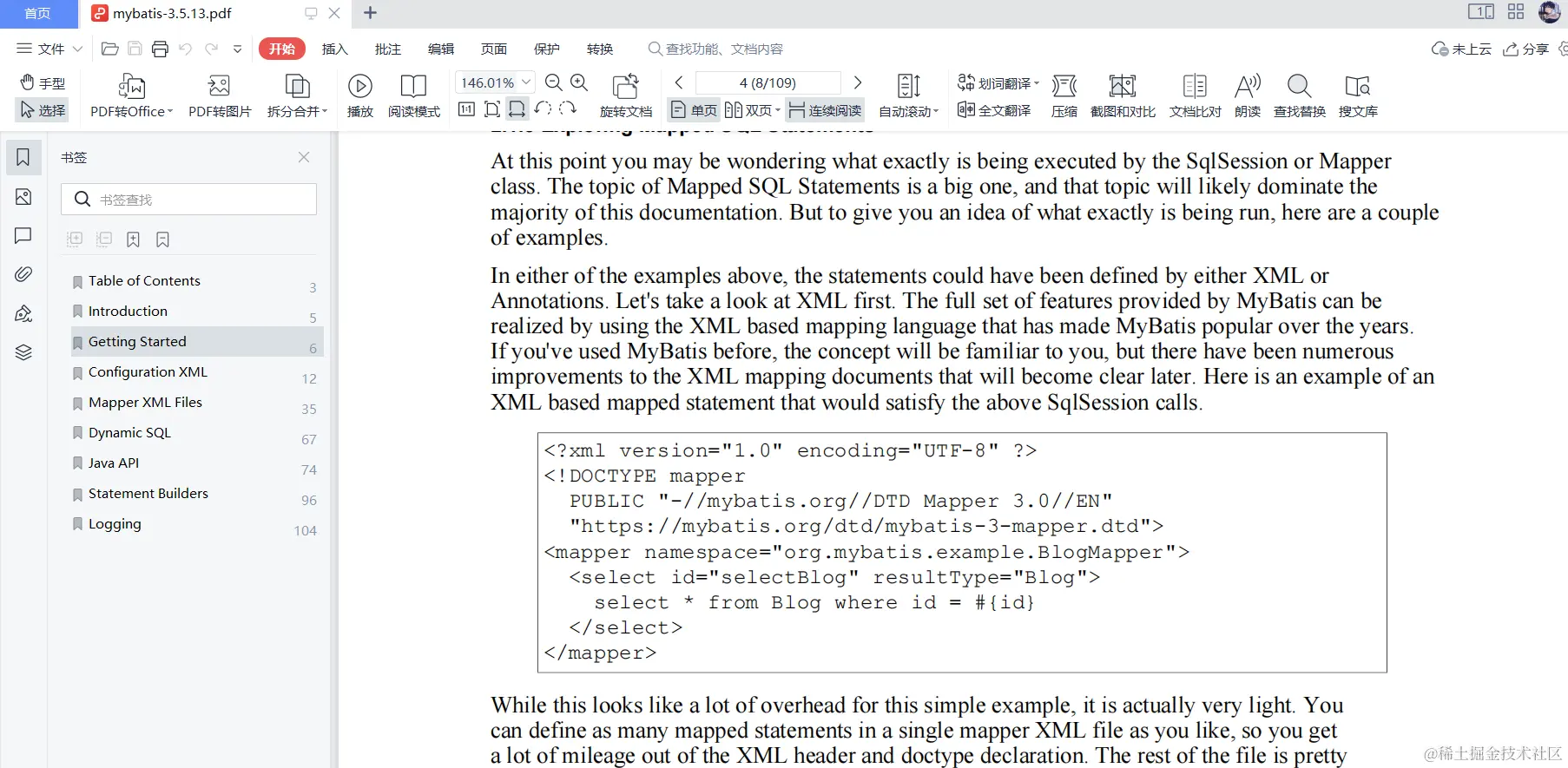
Task: Expand quick access toolbar dropdown
Action: 237,49
